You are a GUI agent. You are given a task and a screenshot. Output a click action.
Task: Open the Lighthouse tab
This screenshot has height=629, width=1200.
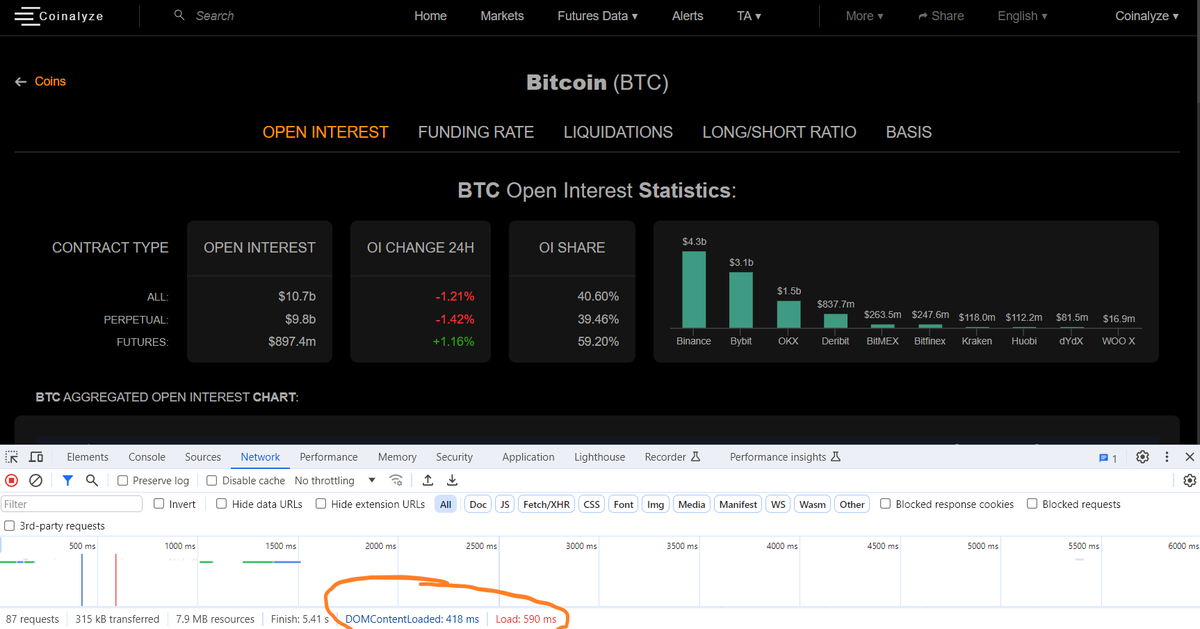click(x=600, y=457)
